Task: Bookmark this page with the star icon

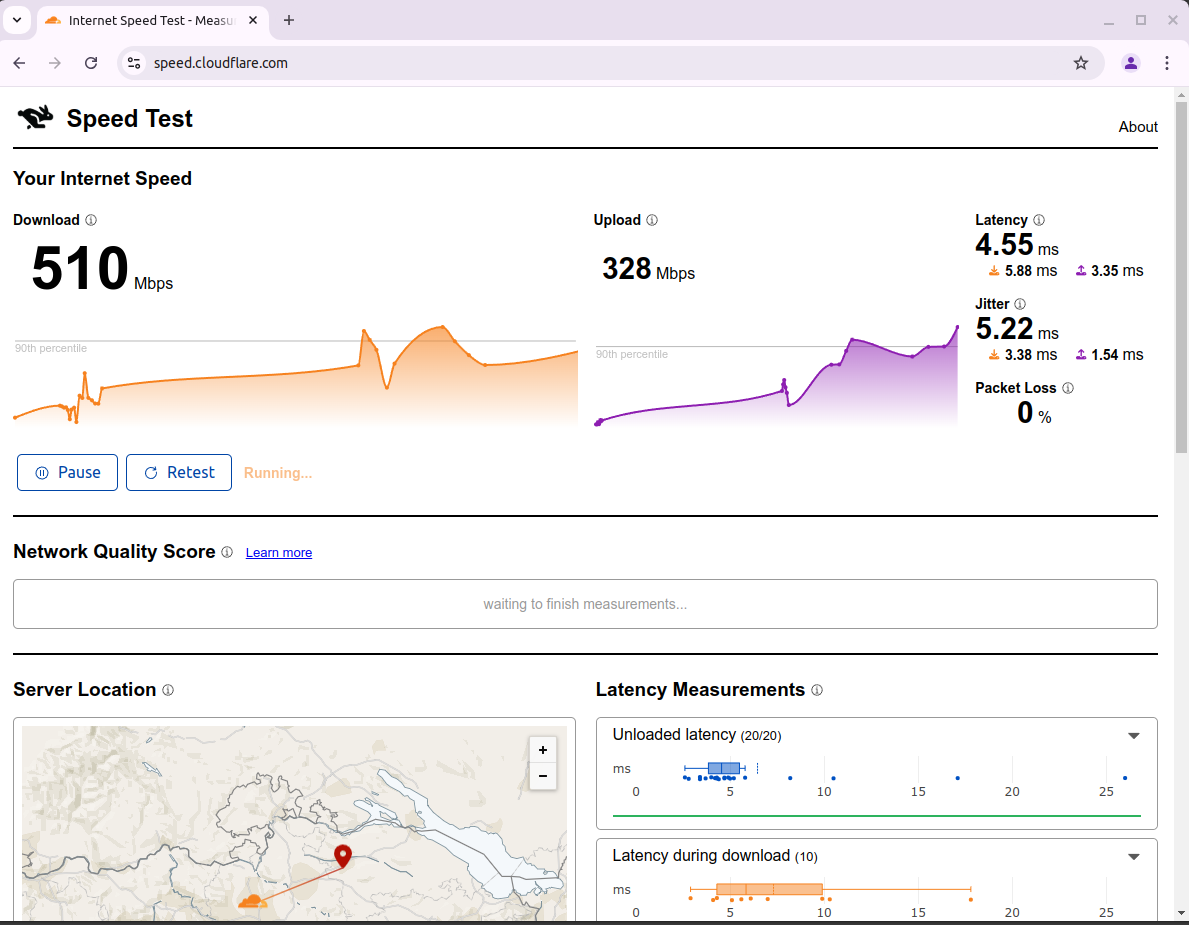Action: pyautogui.click(x=1081, y=63)
